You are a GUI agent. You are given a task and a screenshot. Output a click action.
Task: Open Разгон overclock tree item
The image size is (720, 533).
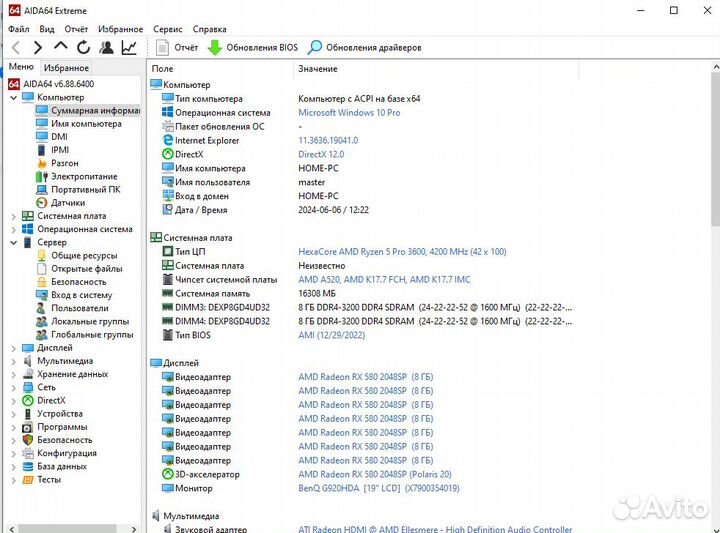57,163
